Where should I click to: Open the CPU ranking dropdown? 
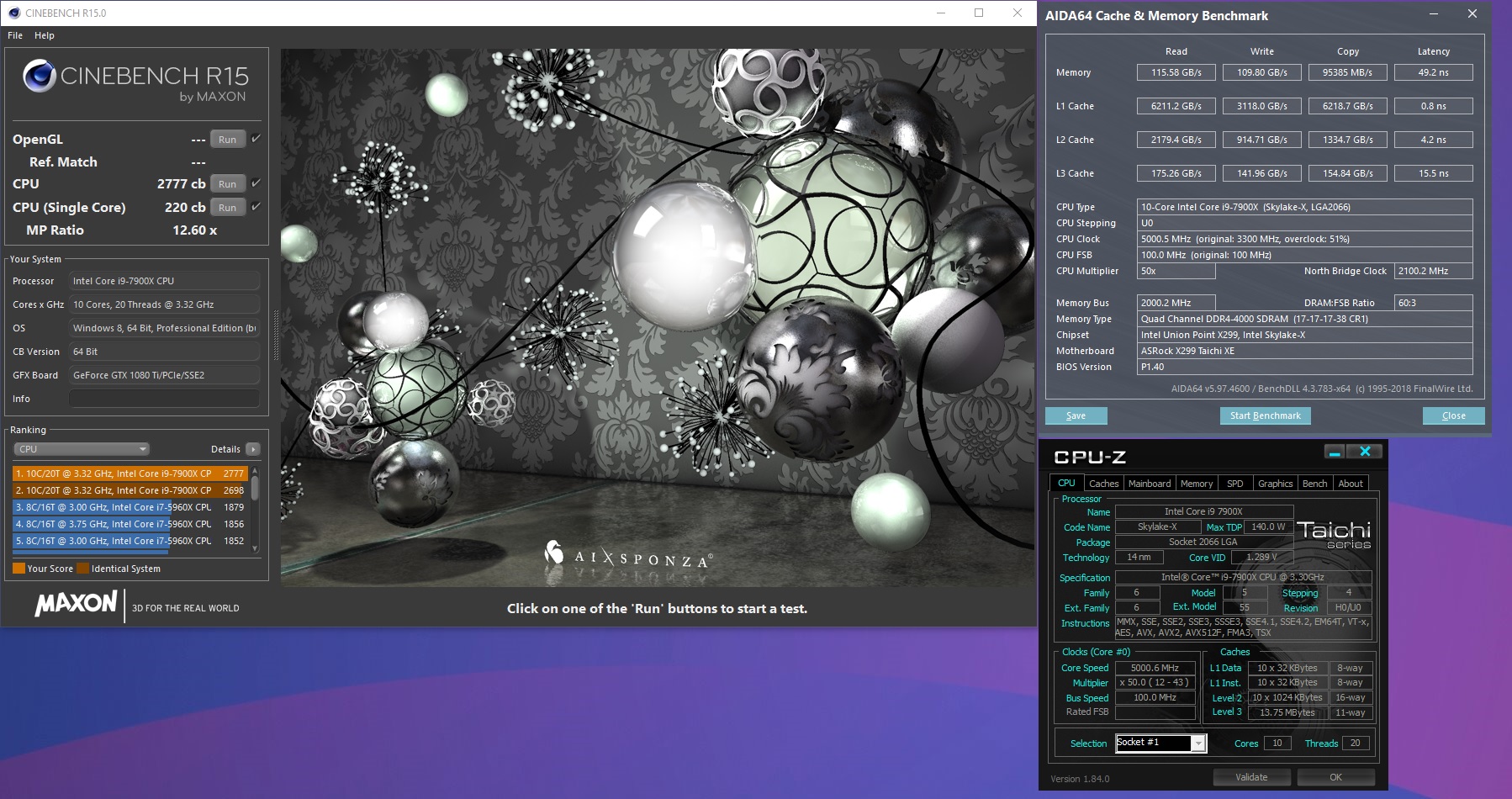click(82, 449)
